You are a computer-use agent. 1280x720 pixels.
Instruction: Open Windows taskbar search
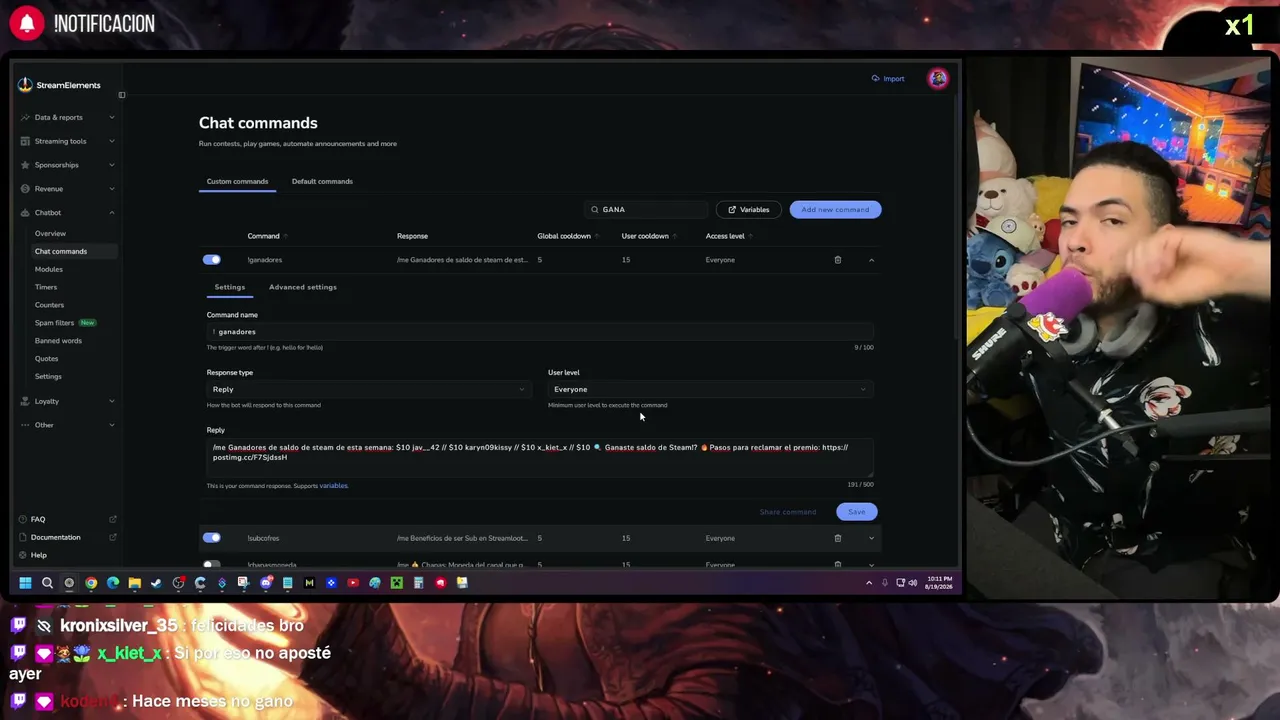coord(47,583)
